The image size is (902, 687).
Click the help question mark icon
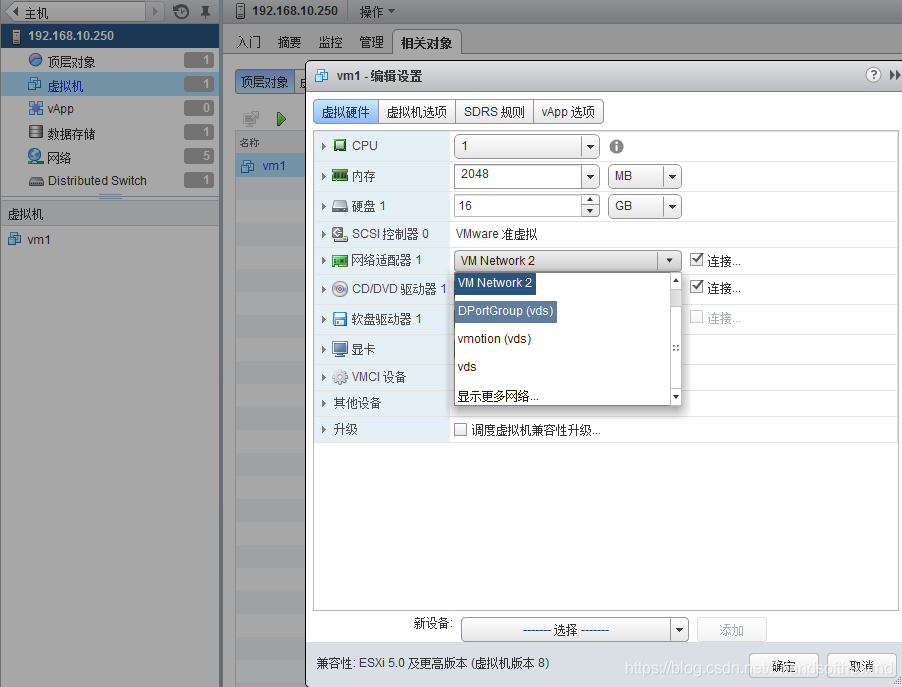873,75
